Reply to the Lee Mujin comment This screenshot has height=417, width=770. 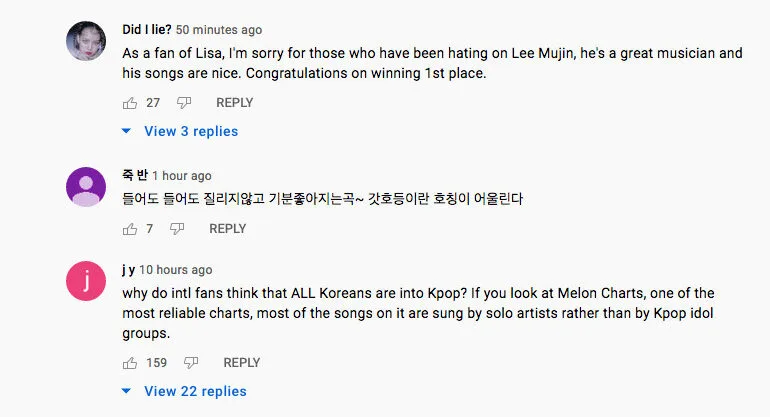[x=235, y=103]
